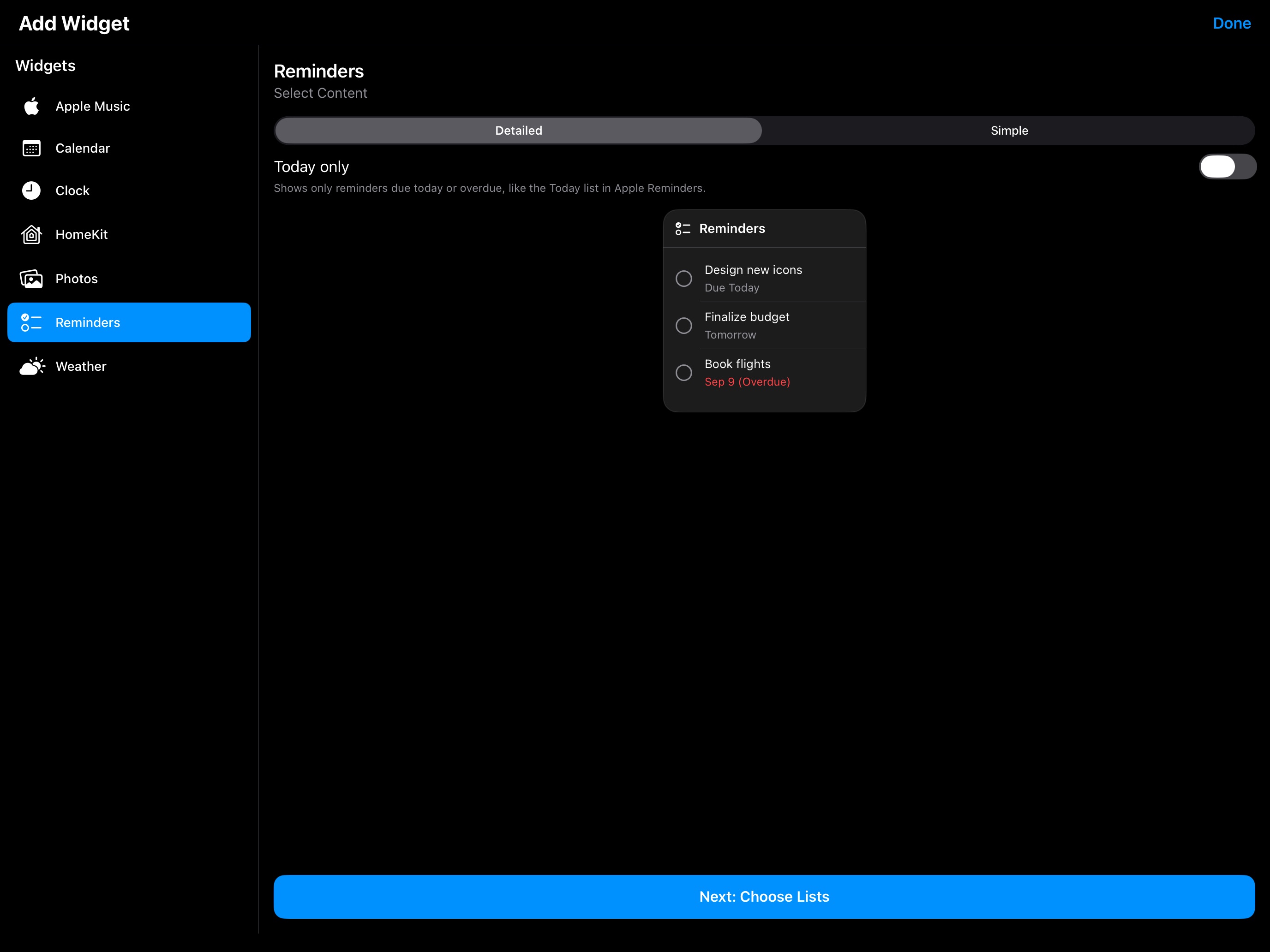The height and width of the screenshot is (952, 1270).
Task: Open the HomeKit widget entry
Action: tap(129, 234)
